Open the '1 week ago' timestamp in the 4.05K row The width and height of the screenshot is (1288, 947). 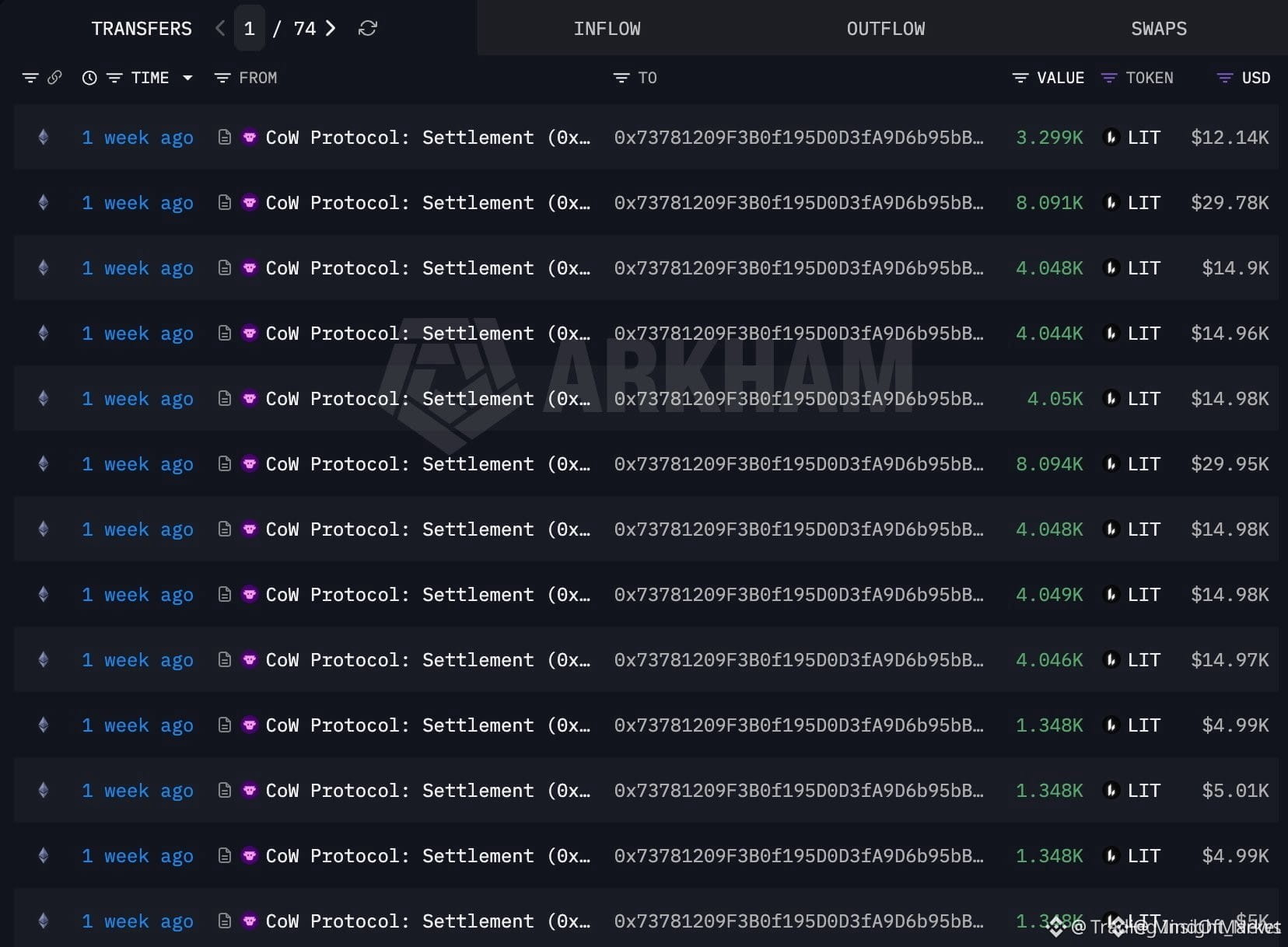[x=138, y=399]
